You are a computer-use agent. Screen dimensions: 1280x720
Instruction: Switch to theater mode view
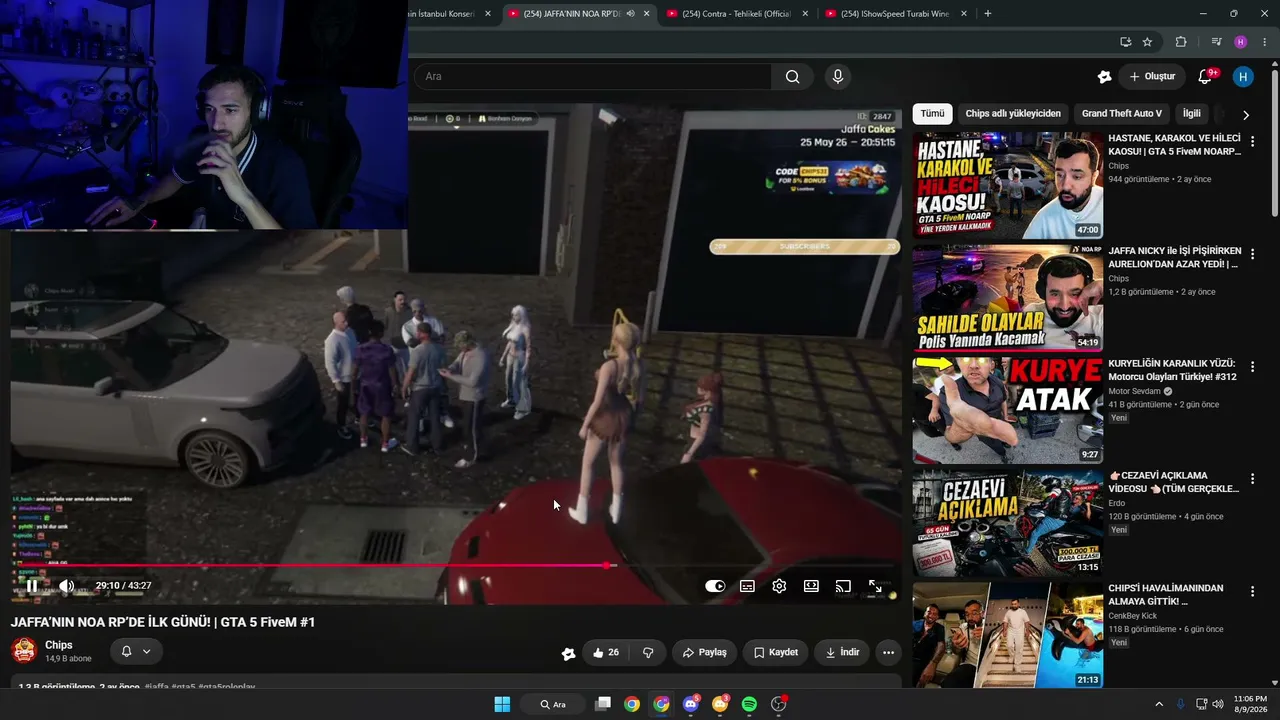[811, 586]
